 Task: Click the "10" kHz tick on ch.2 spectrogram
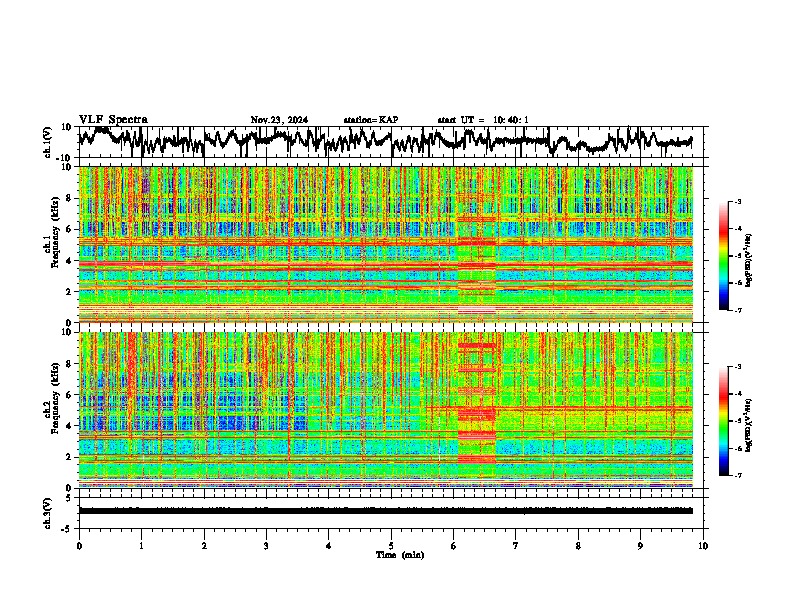(68, 332)
